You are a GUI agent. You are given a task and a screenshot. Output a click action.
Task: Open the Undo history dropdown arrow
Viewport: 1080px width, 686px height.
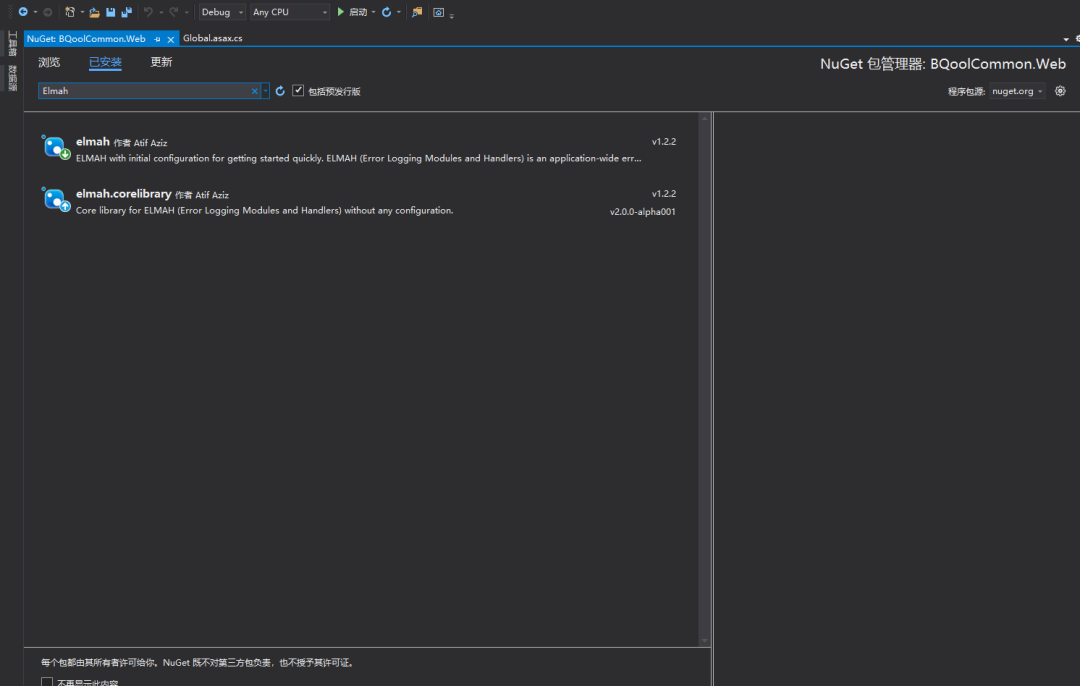point(161,12)
